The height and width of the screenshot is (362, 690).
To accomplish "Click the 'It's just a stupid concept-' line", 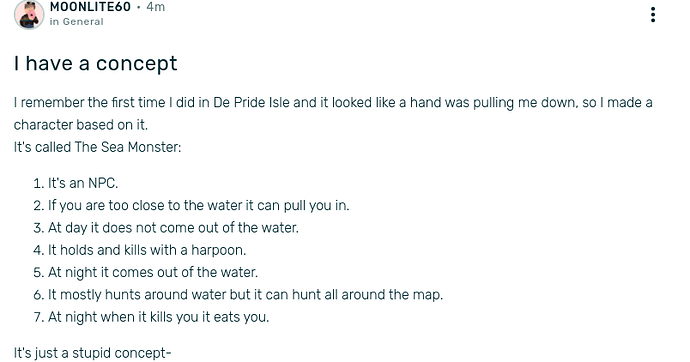I will (92, 353).
